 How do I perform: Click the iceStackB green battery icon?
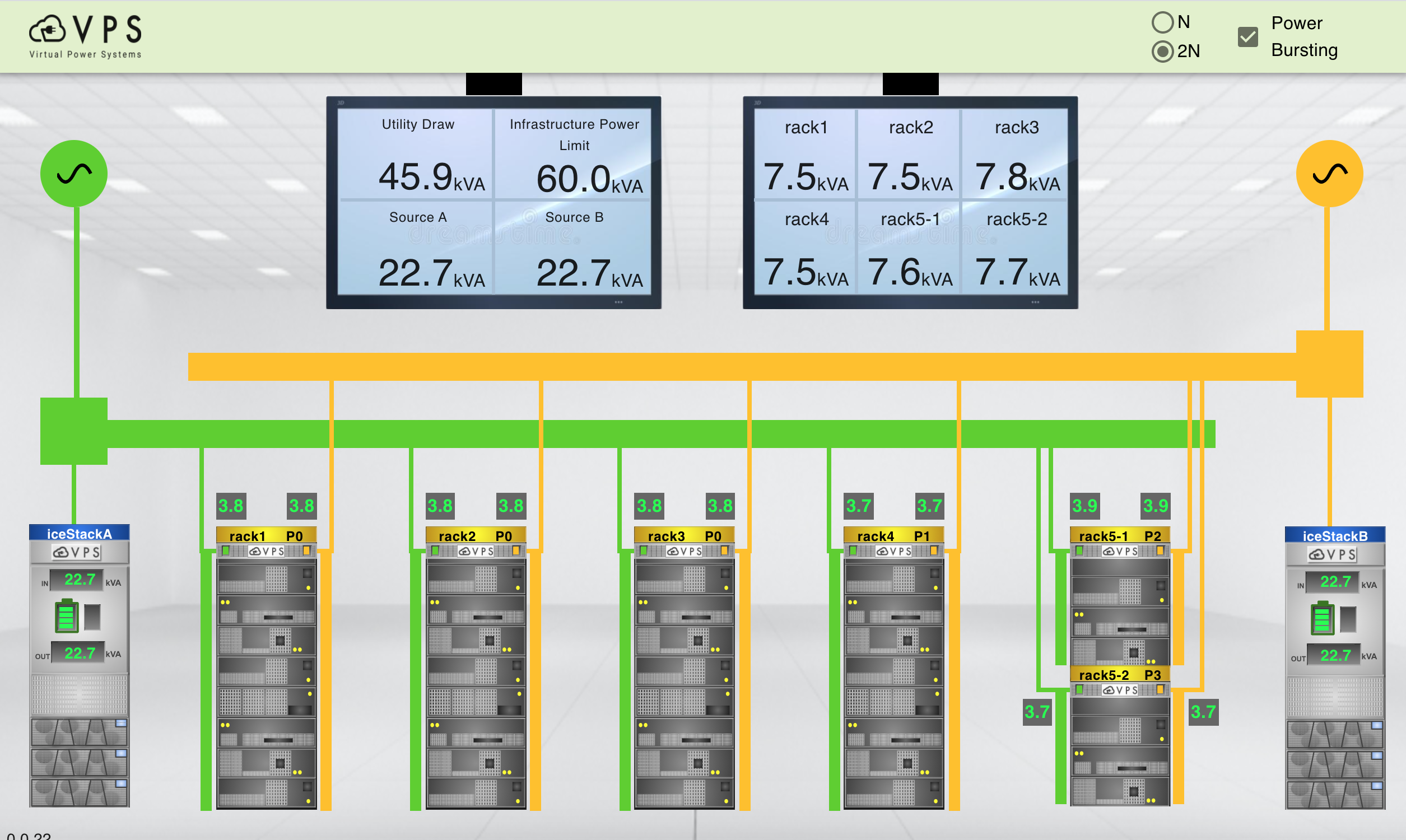[x=1322, y=618]
